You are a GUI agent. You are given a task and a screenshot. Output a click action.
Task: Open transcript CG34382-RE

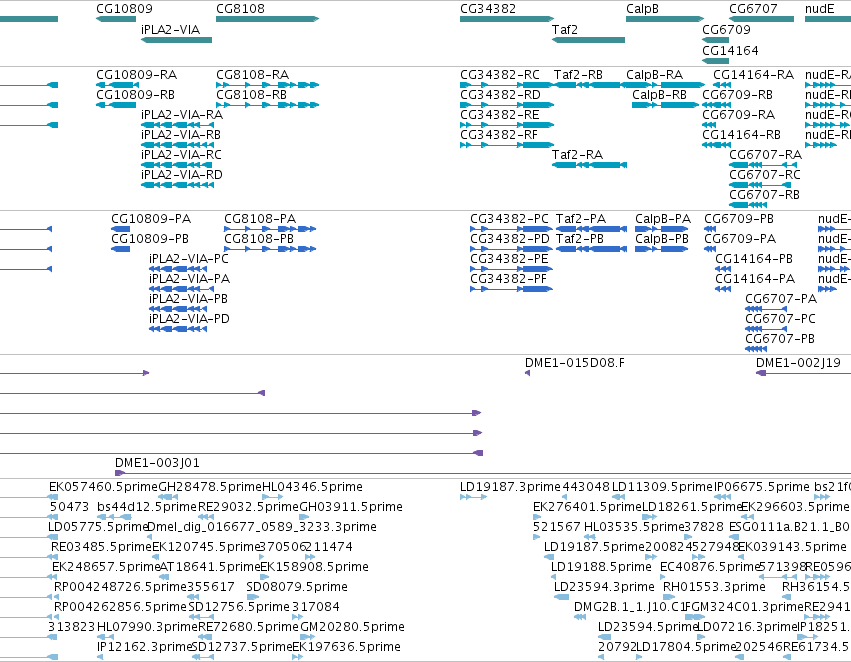tap(500, 114)
